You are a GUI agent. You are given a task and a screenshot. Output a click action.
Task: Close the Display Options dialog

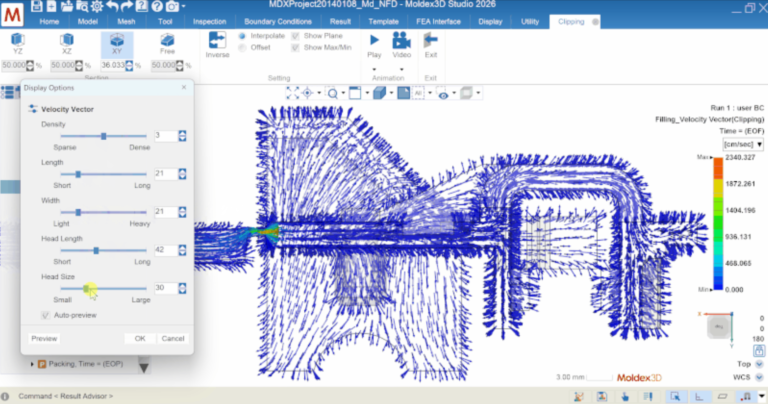click(184, 87)
